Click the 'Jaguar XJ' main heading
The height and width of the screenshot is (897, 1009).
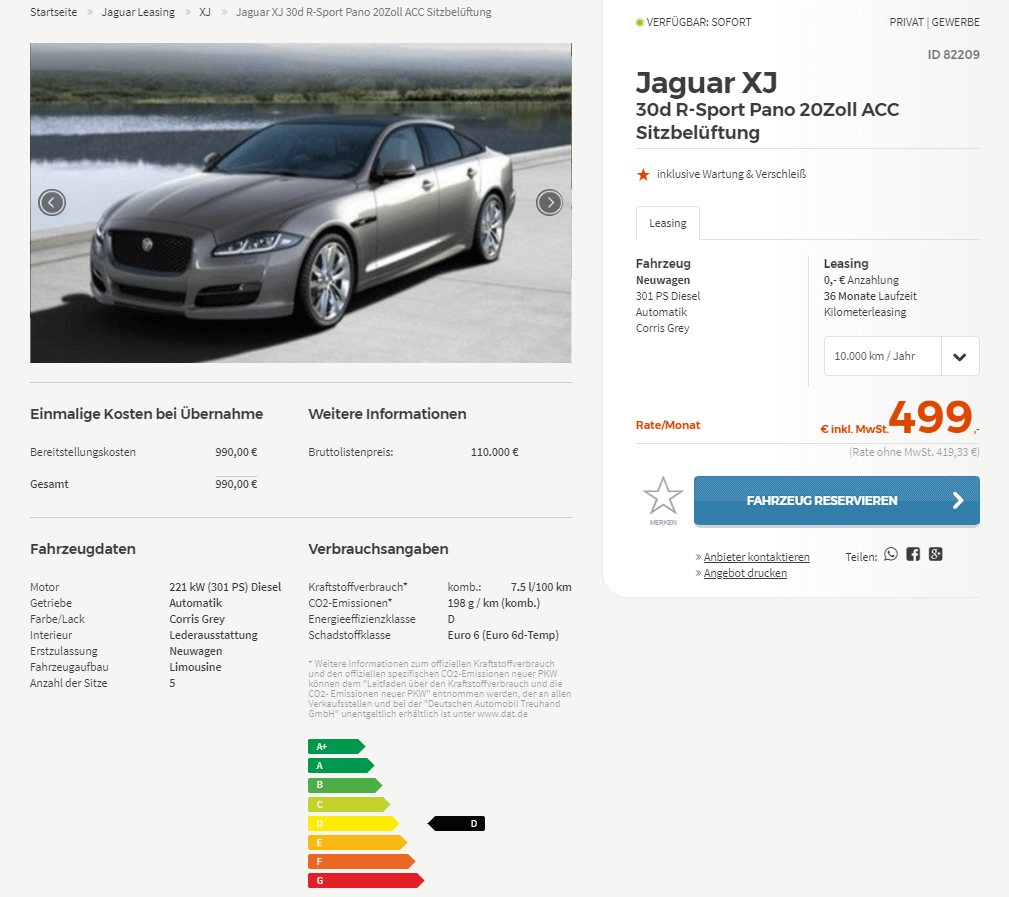[707, 83]
